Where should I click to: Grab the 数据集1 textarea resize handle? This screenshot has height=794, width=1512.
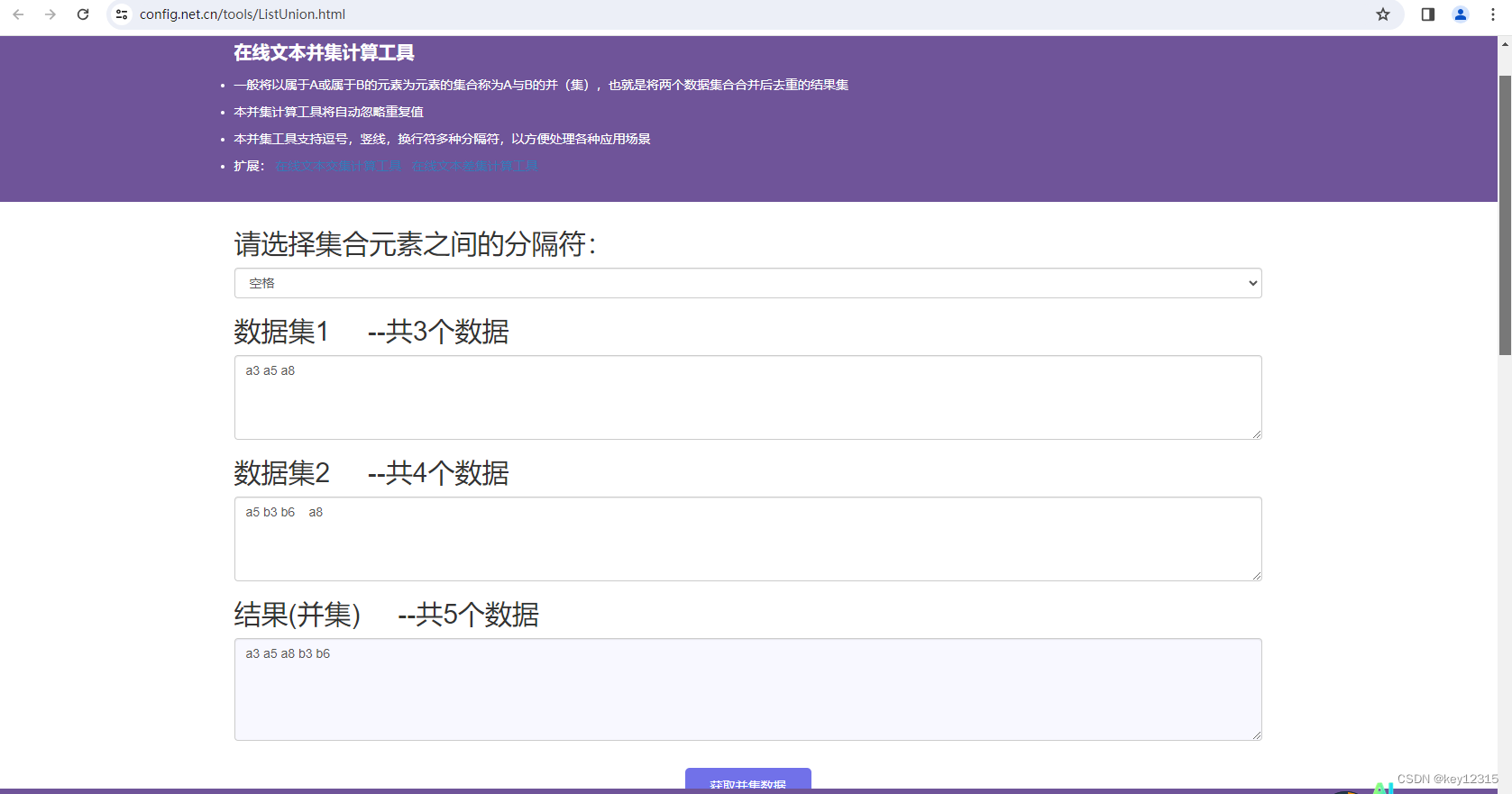click(1256, 434)
